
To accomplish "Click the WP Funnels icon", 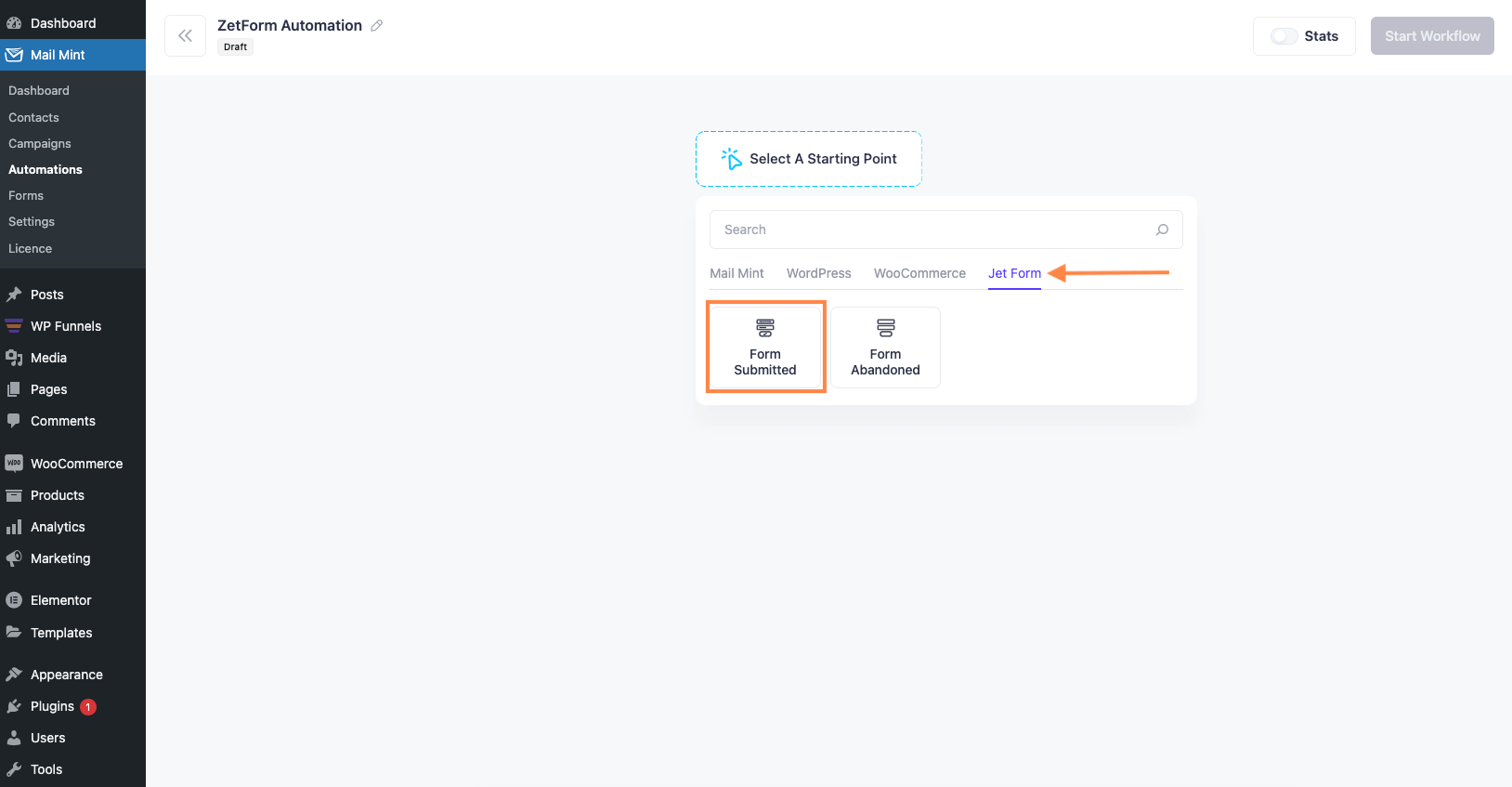I will (14, 326).
